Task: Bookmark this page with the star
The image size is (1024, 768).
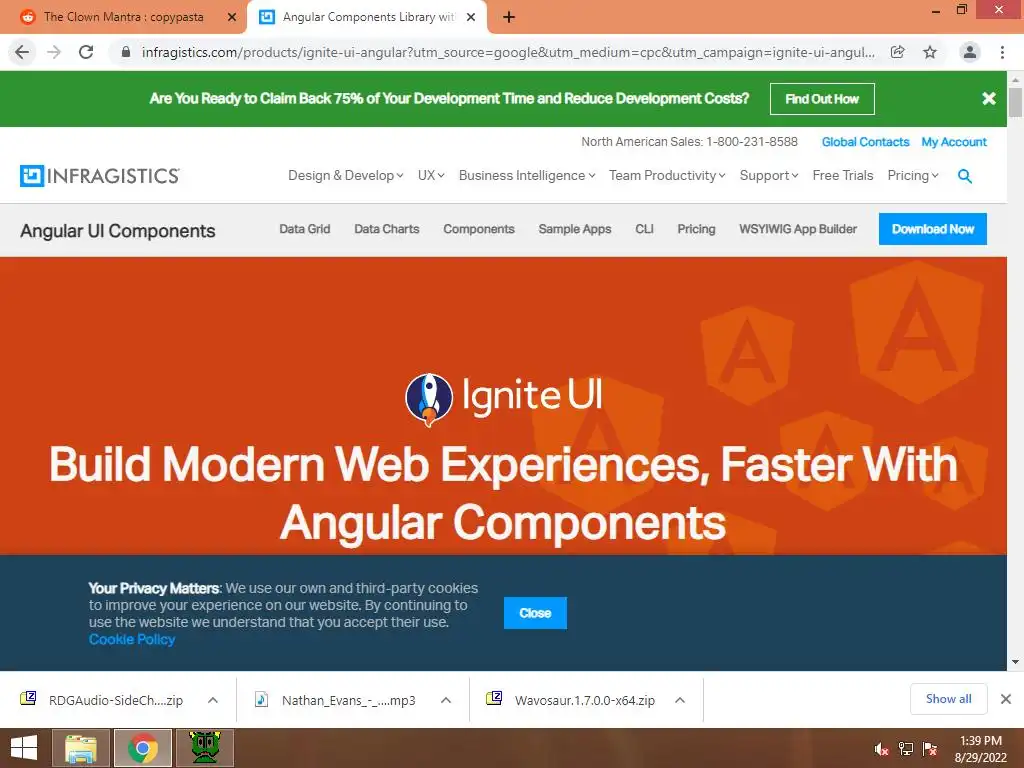Action: (x=930, y=52)
